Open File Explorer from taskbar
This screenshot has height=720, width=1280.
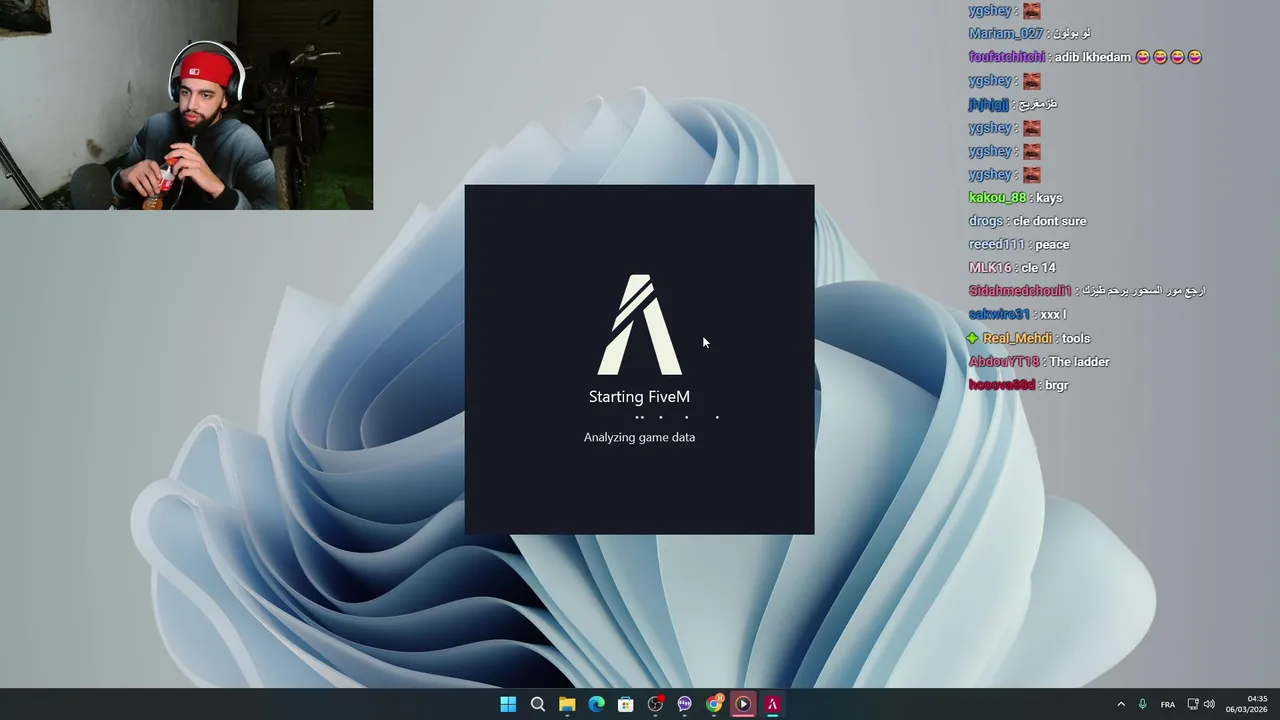click(567, 704)
